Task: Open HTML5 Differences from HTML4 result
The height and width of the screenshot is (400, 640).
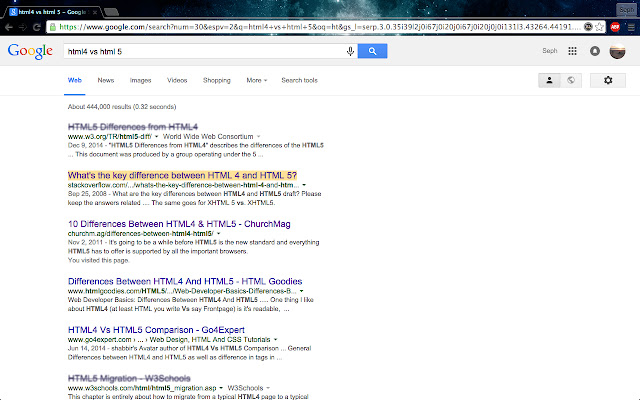Action: pyautogui.click(x=133, y=127)
